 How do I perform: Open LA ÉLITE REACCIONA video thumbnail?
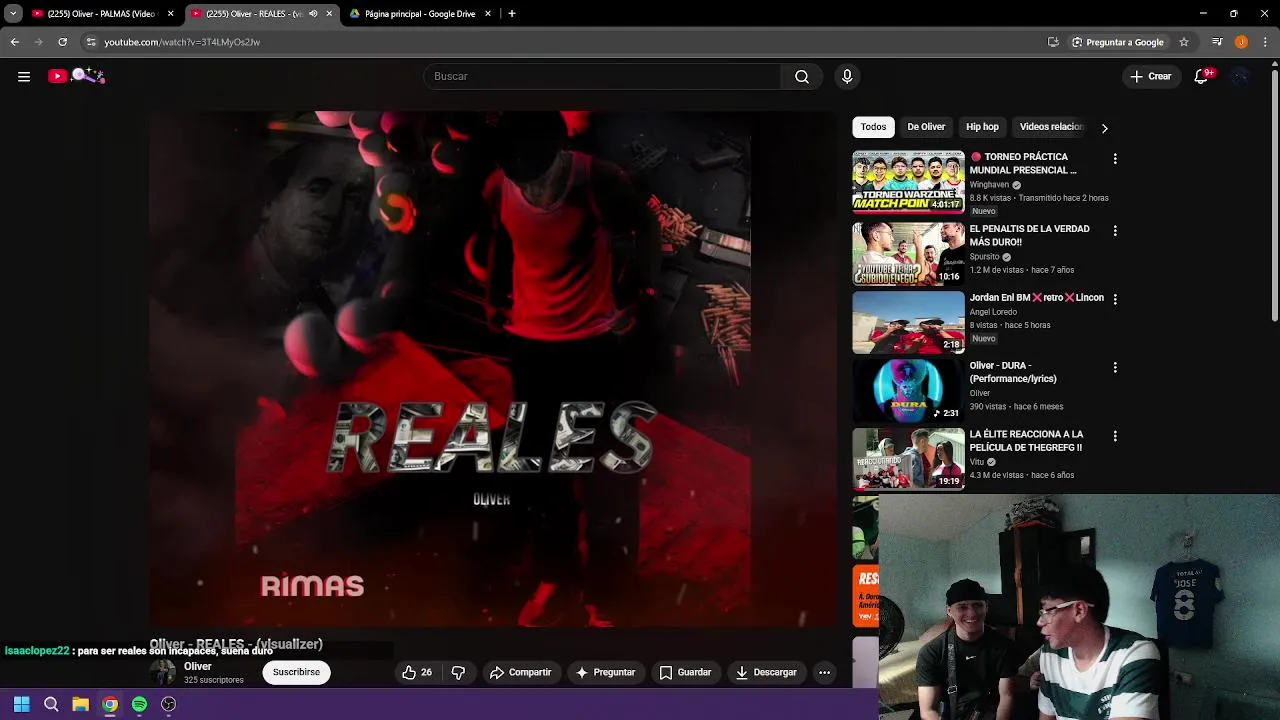(x=908, y=459)
